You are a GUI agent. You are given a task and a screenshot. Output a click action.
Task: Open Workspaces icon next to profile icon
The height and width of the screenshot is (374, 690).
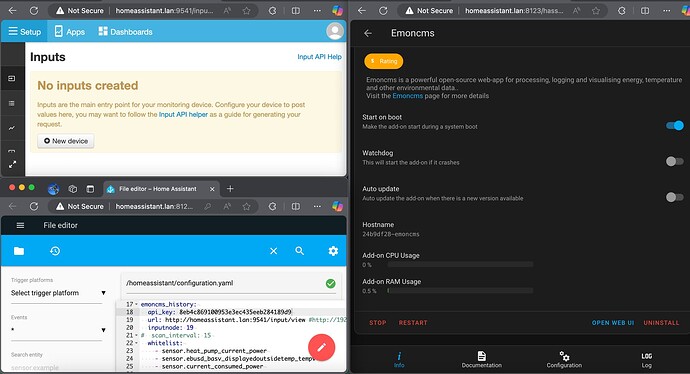coord(73,189)
